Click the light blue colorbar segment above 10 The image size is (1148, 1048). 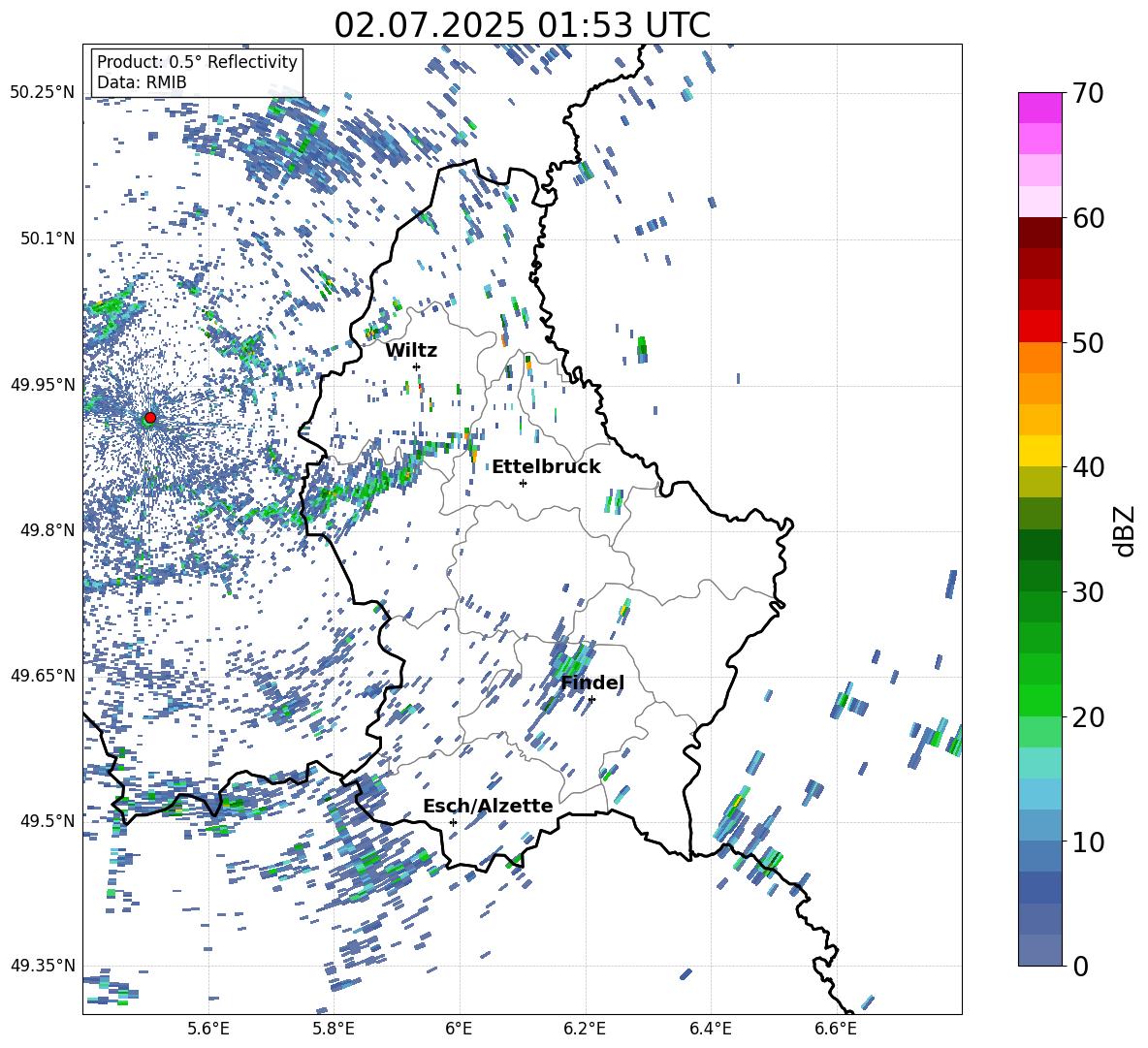pyautogui.click(x=1040, y=794)
